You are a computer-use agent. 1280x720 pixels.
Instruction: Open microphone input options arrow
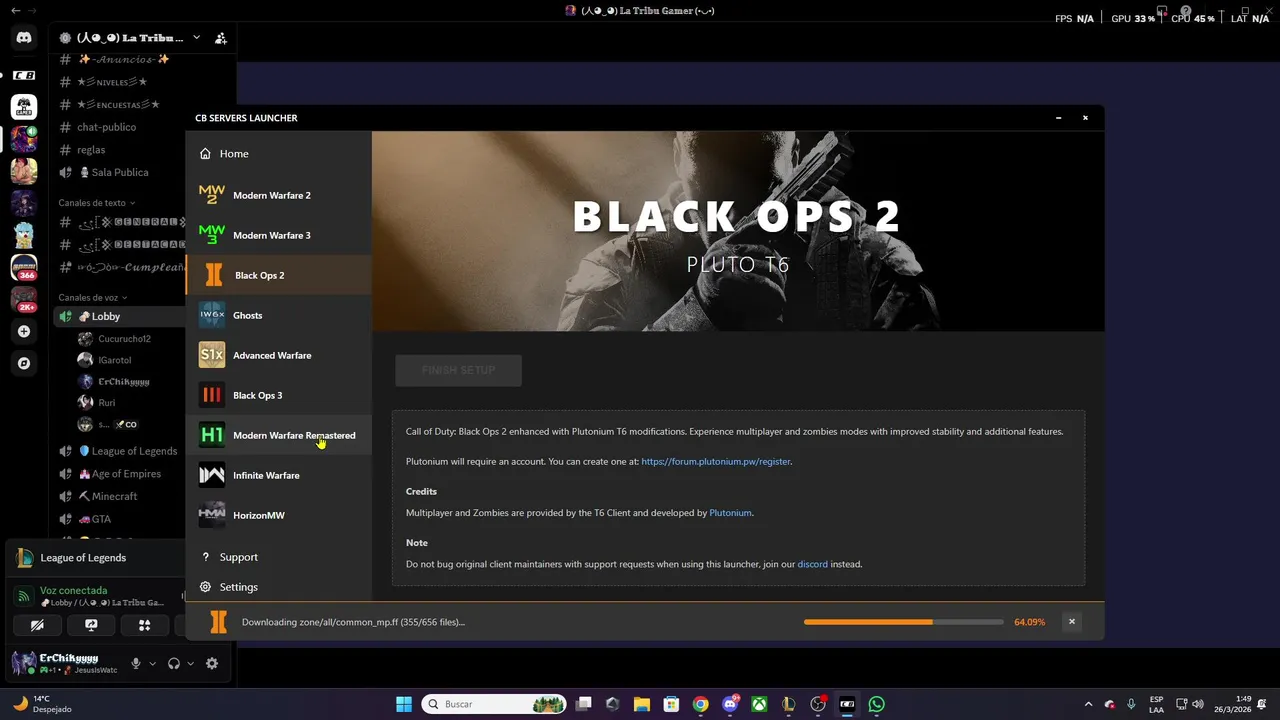tap(153, 663)
